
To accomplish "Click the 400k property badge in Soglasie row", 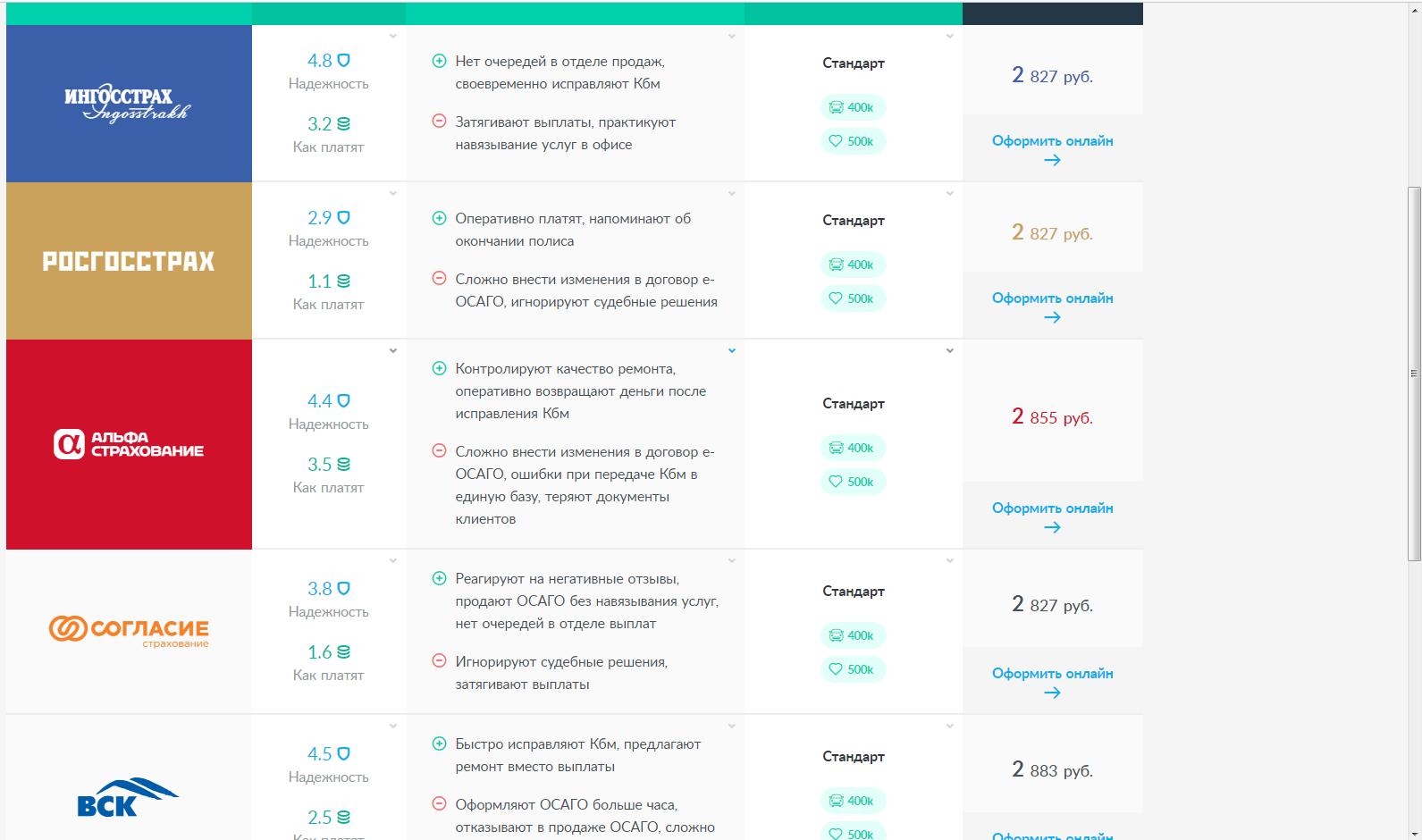I will coord(853,635).
